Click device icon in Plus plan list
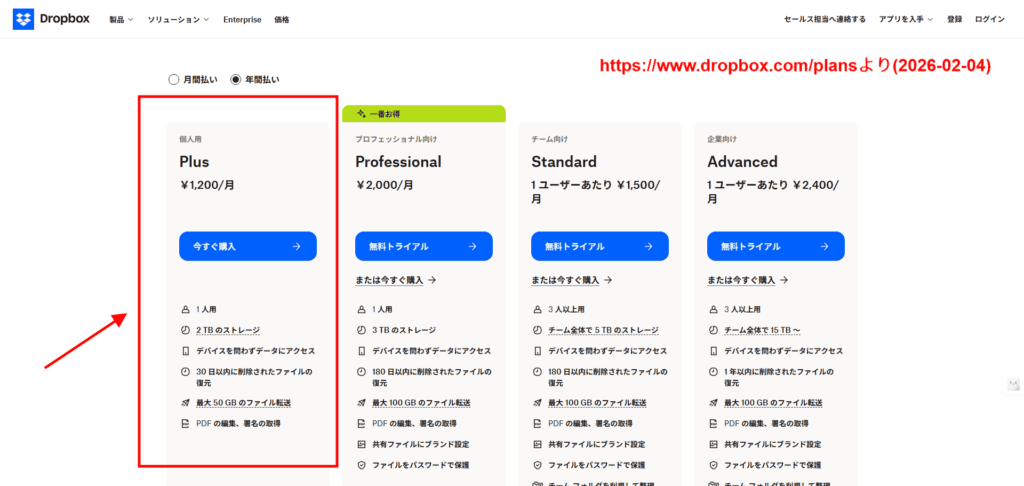The width and height of the screenshot is (1024, 486). pos(185,351)
